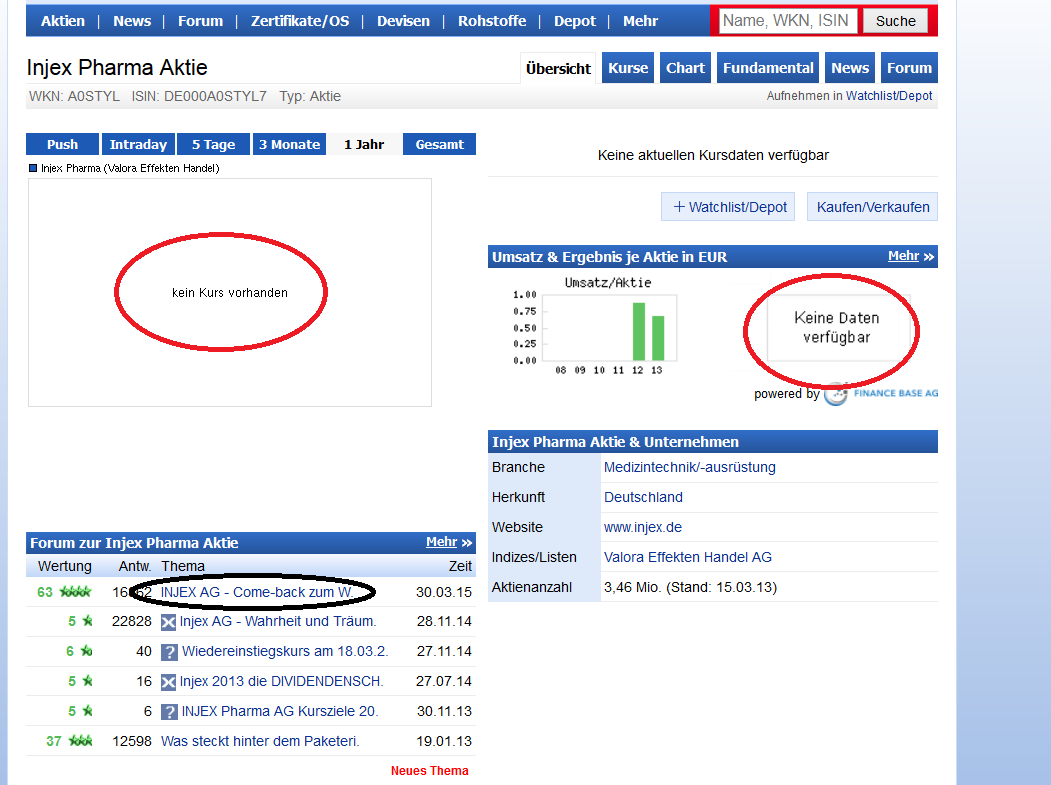Image resolution: width=1051 pixels, height=785 pixels.
Task: Open the Aktien menu in the top navigation
Action: tap(63, 21)
